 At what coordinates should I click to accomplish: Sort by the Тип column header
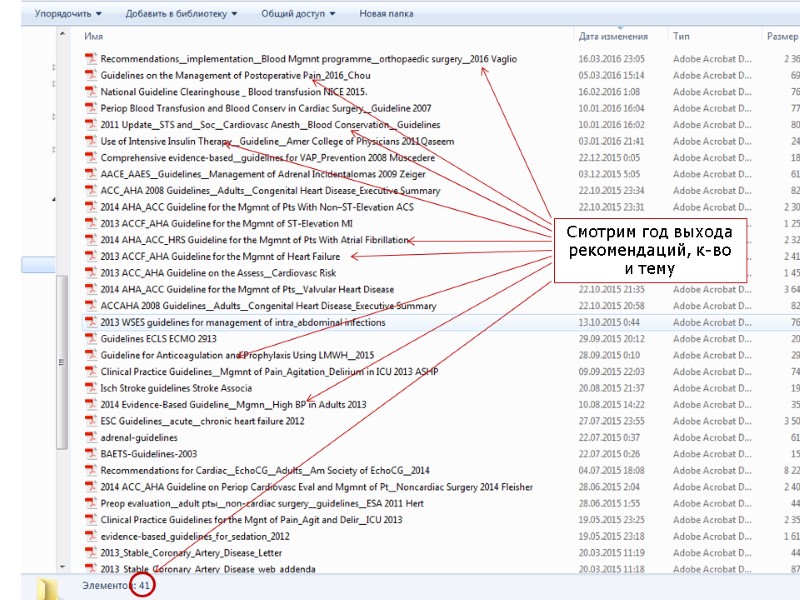[x=681, y=36]
